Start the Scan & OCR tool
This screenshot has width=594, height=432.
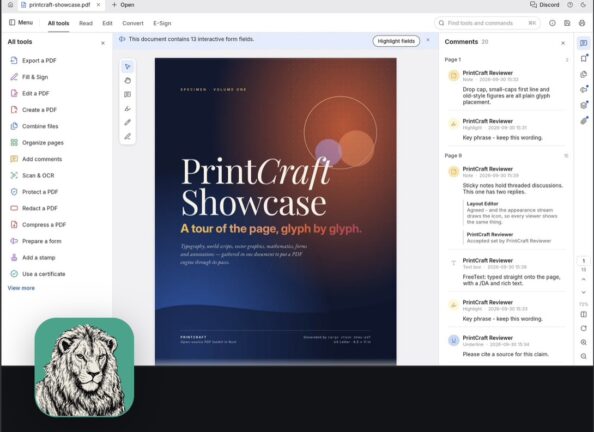pyautogui.click(x=33, y=175)
